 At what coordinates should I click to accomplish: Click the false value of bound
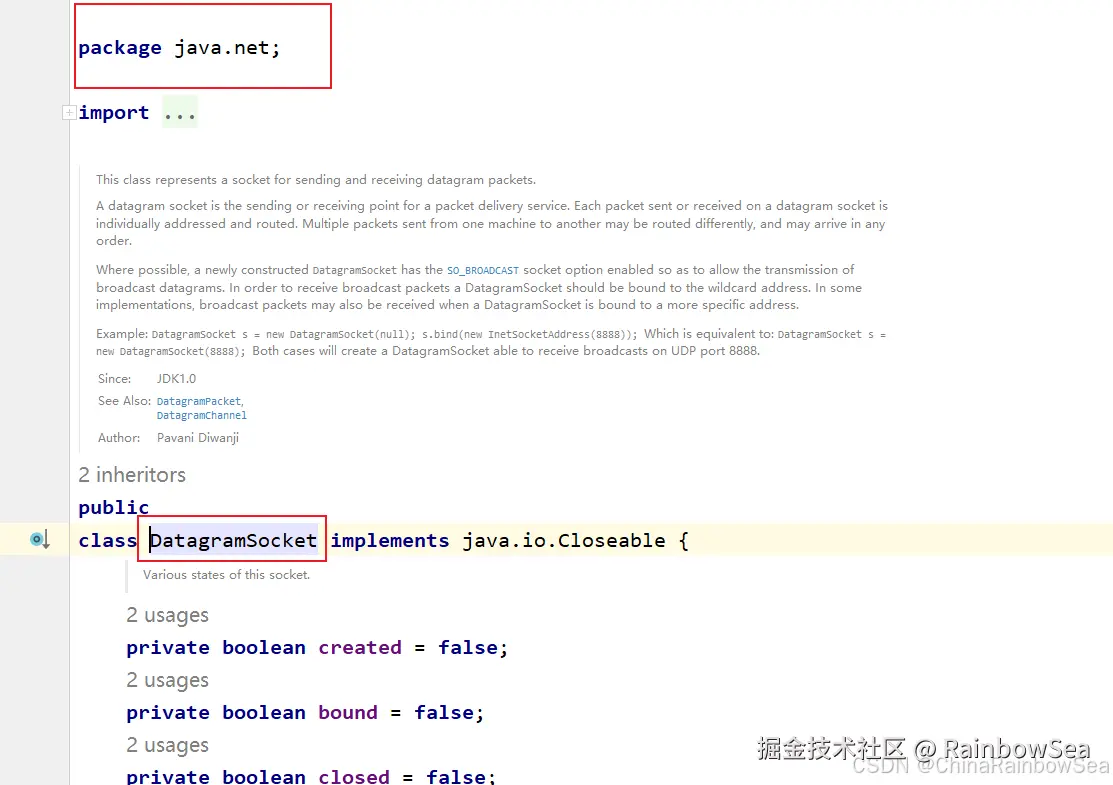[x=444, y=712]
